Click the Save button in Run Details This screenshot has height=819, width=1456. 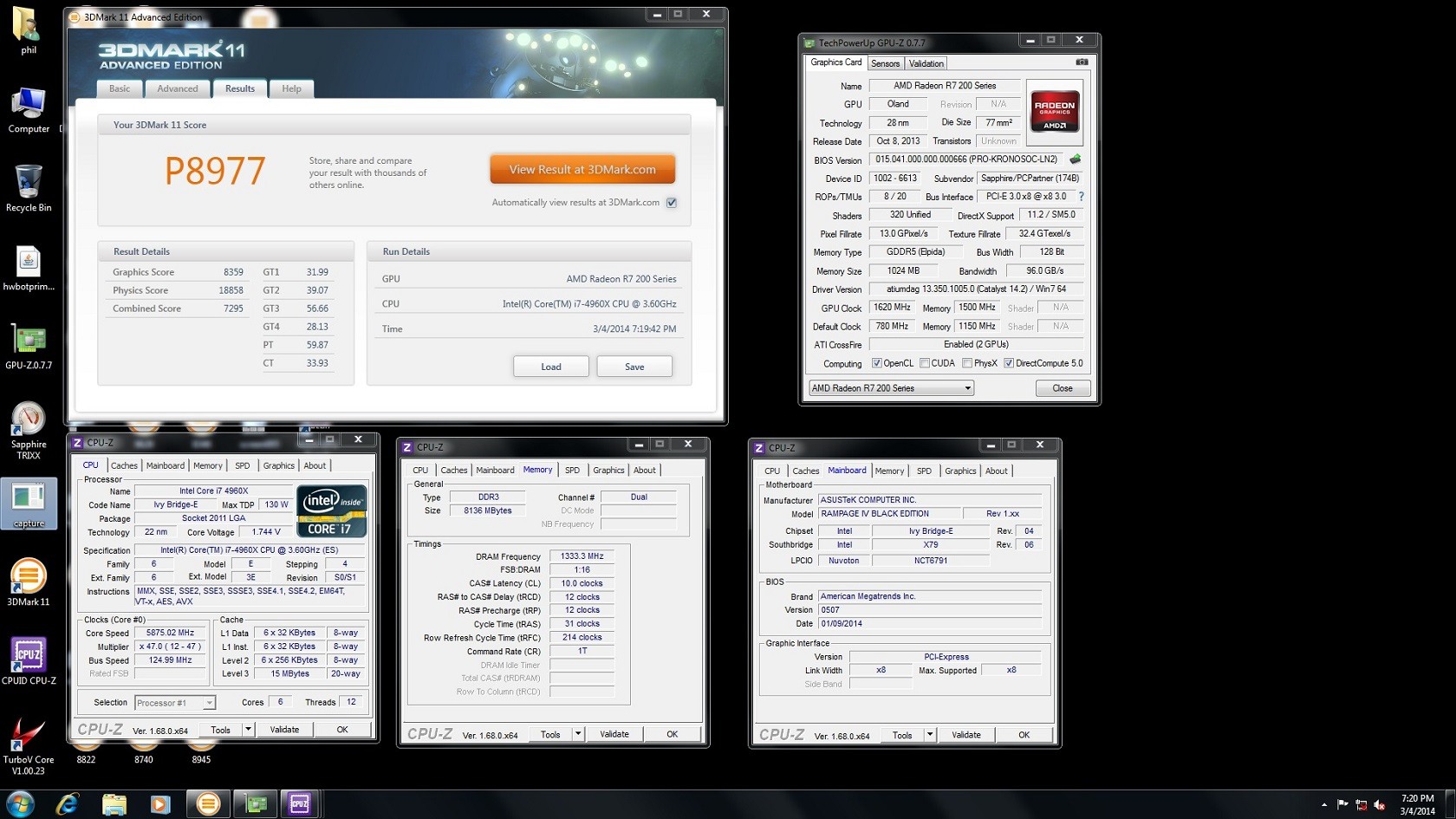[634, 367]
